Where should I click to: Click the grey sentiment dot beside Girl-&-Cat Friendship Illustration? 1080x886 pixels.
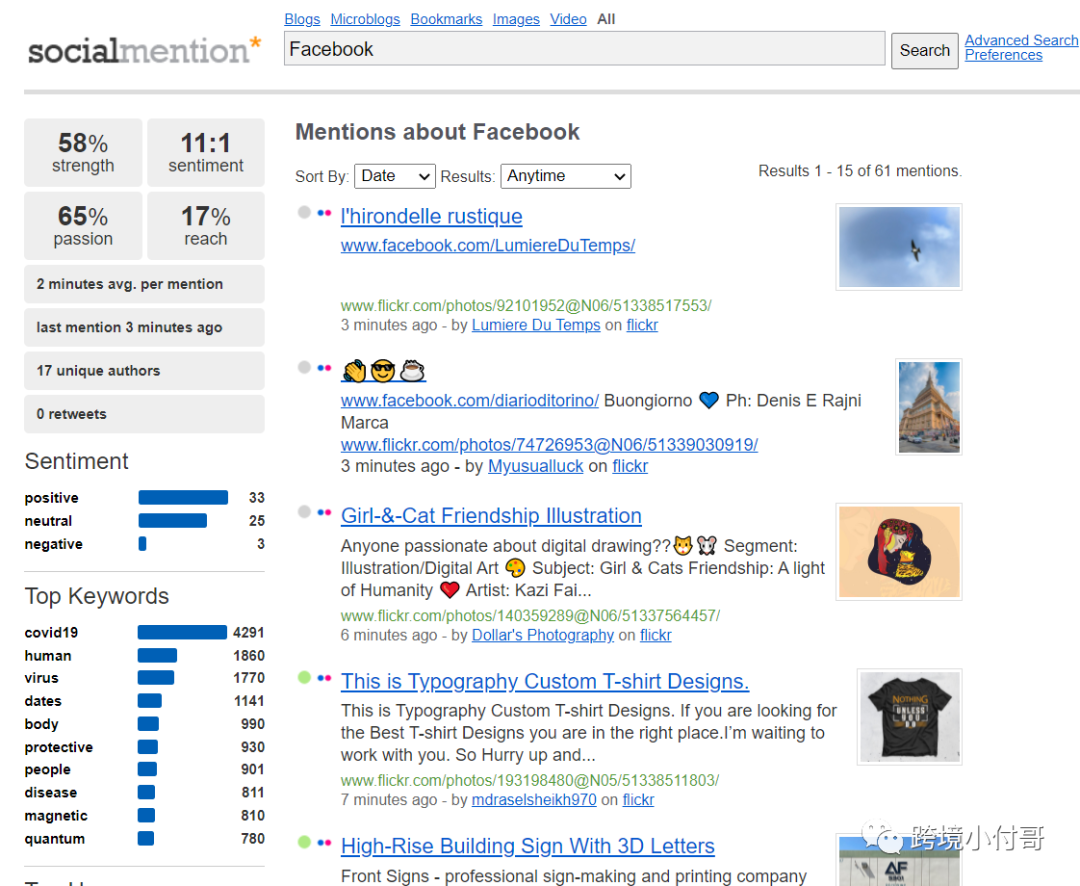click(304, 511)
